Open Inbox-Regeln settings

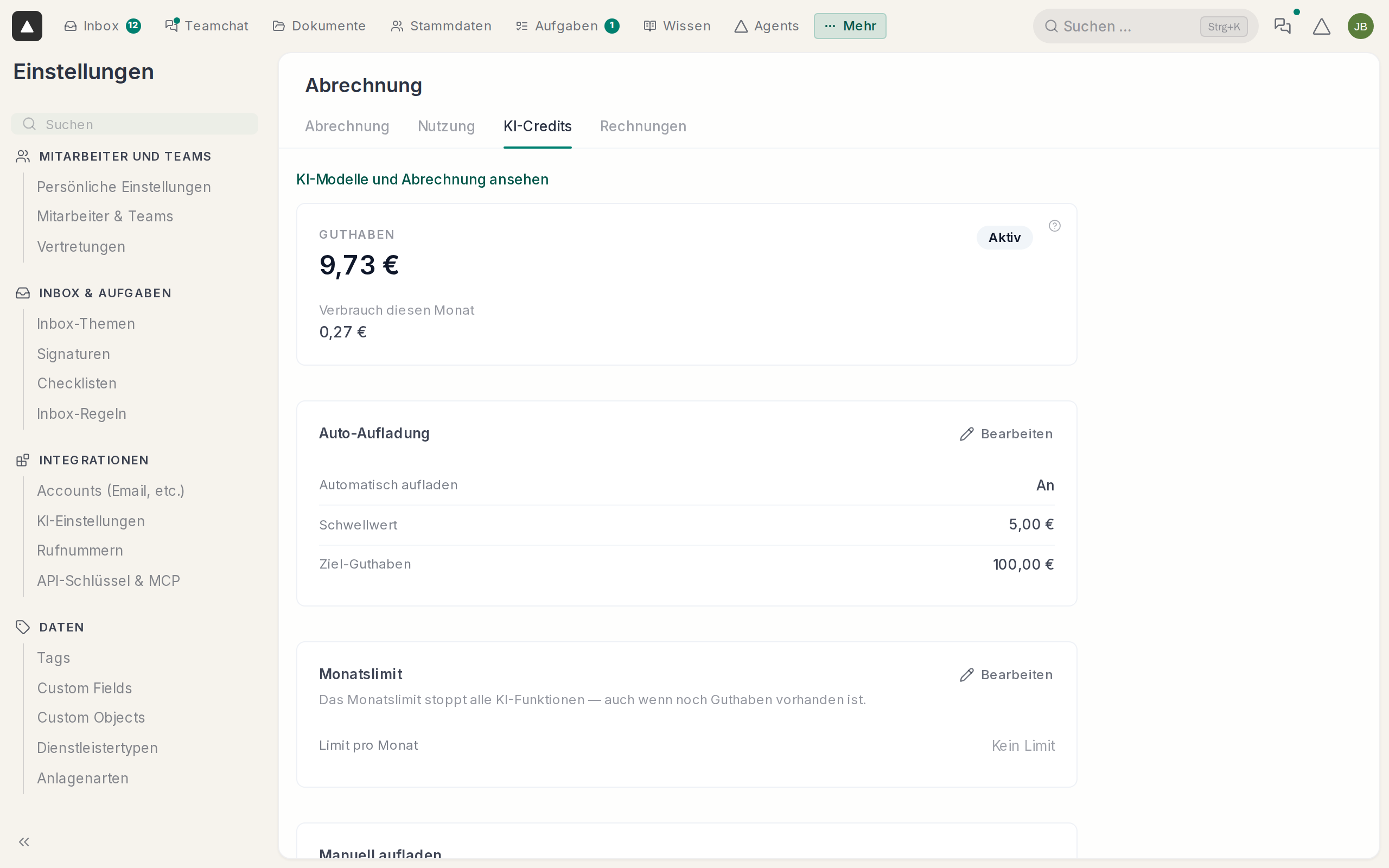pos(81,414)
